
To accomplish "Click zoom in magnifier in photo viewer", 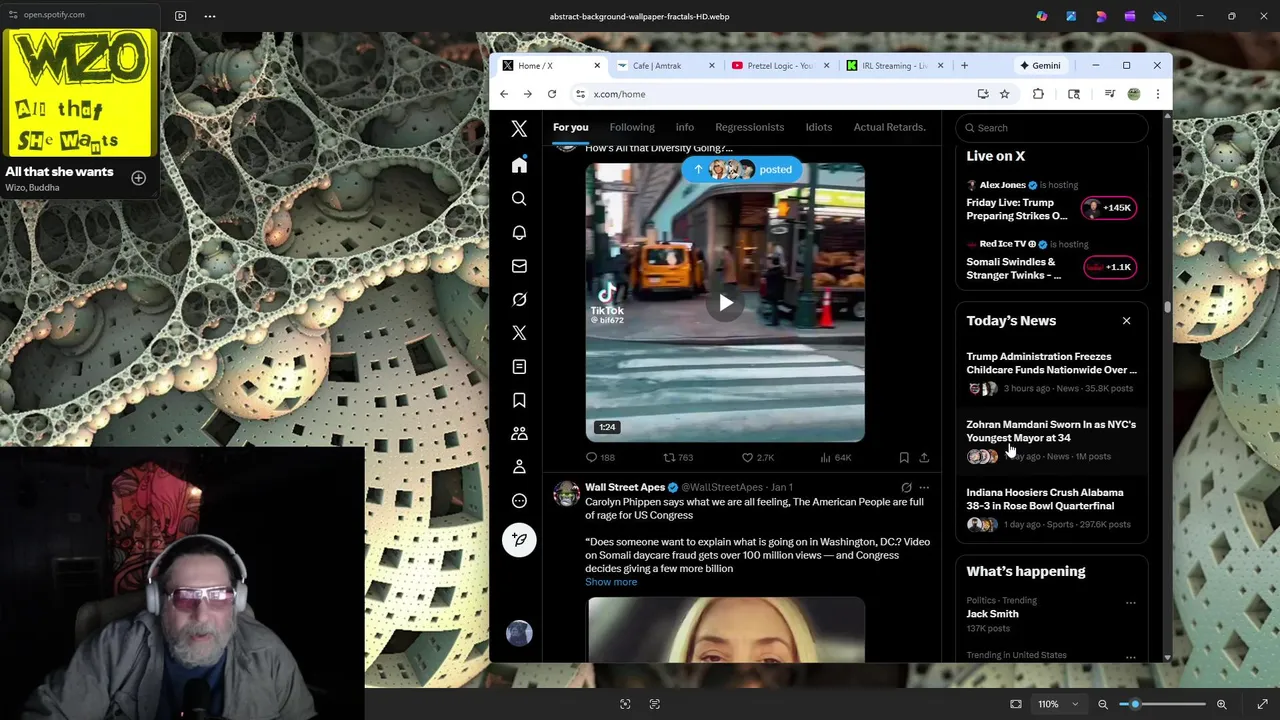I will tap(1221, 704).
